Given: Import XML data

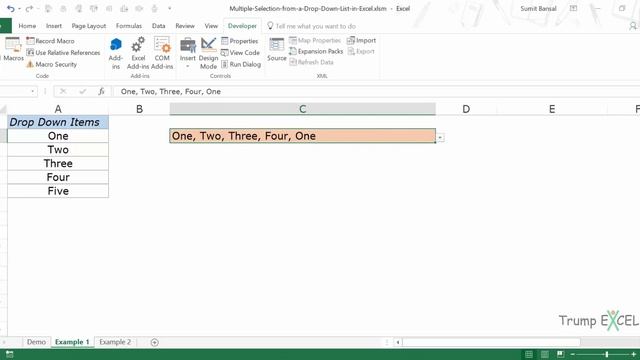Looking at the screenshot, I should [361, 40].
